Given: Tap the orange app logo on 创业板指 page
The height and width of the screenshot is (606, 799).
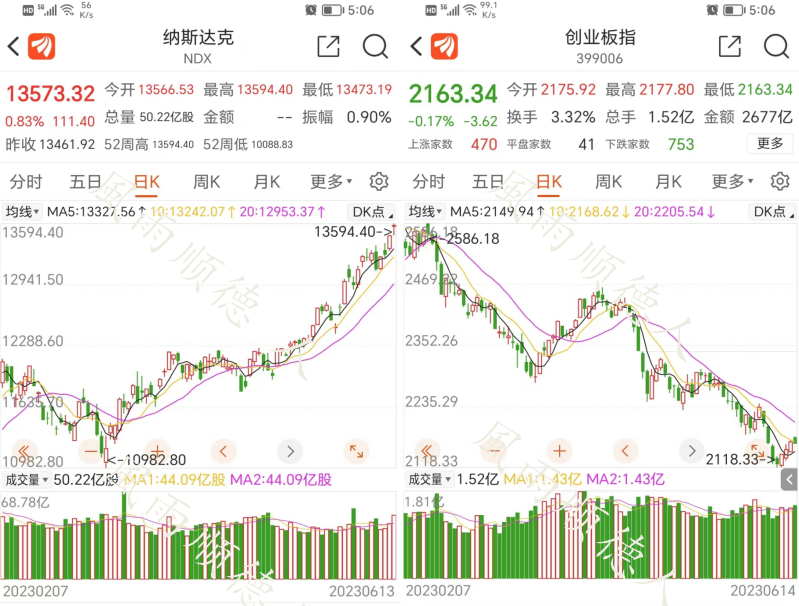Looking at the screenshot, I should point(444,46).
